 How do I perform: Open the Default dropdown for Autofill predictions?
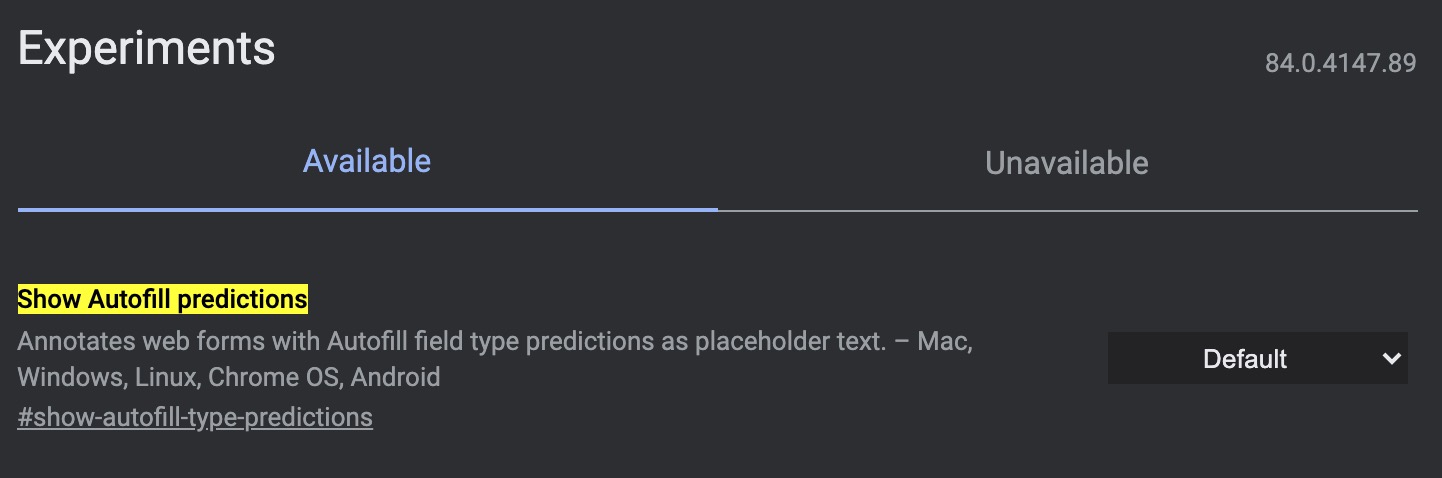[x=1245, y=359]
